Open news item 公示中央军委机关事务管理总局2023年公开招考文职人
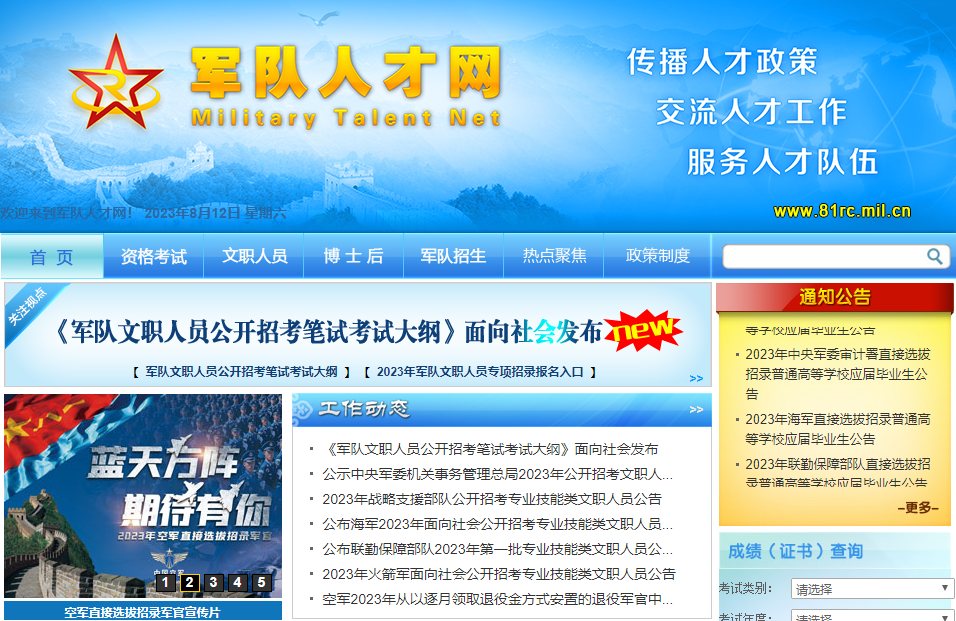The width and height of the screenshot is (956, 621). [498, 474]
